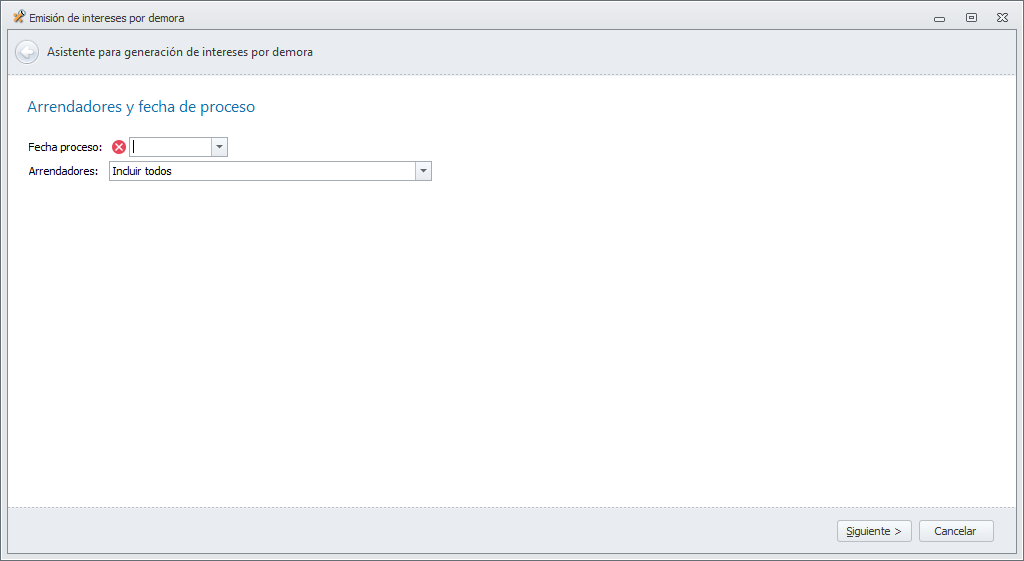
Task: Click the back arrow in wizard header
Action: click(27, 52)
